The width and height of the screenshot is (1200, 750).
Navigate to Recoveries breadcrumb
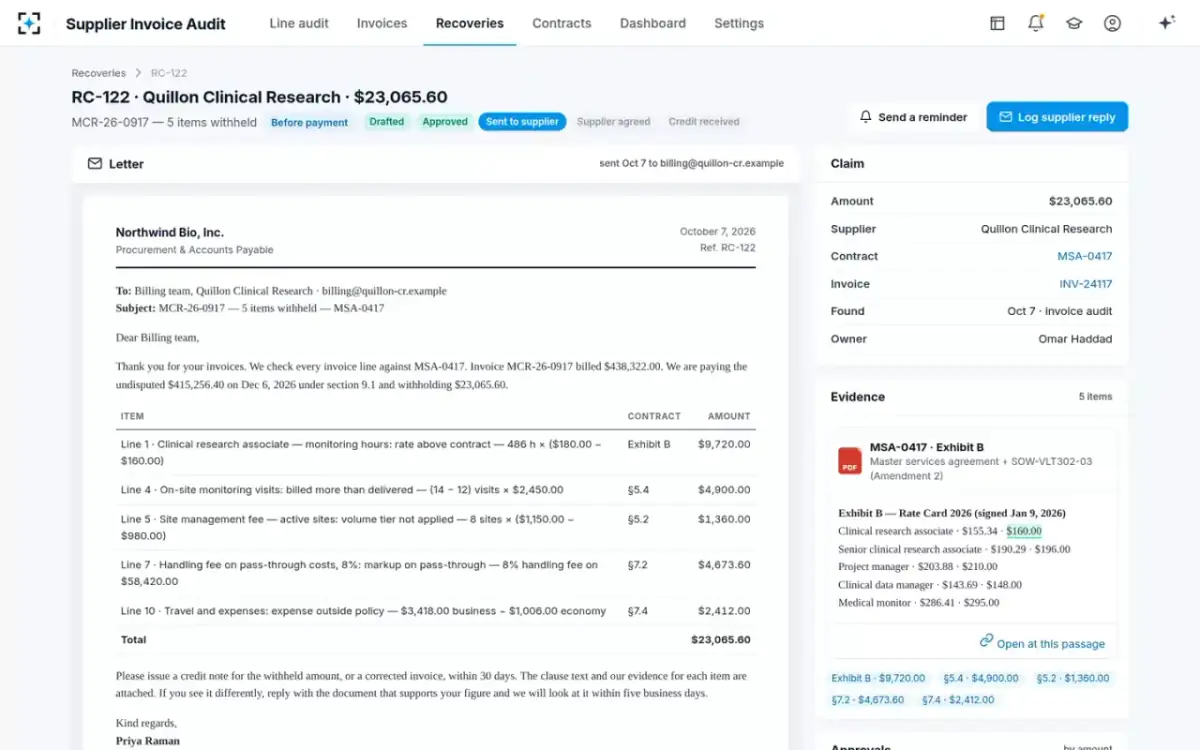99,73
